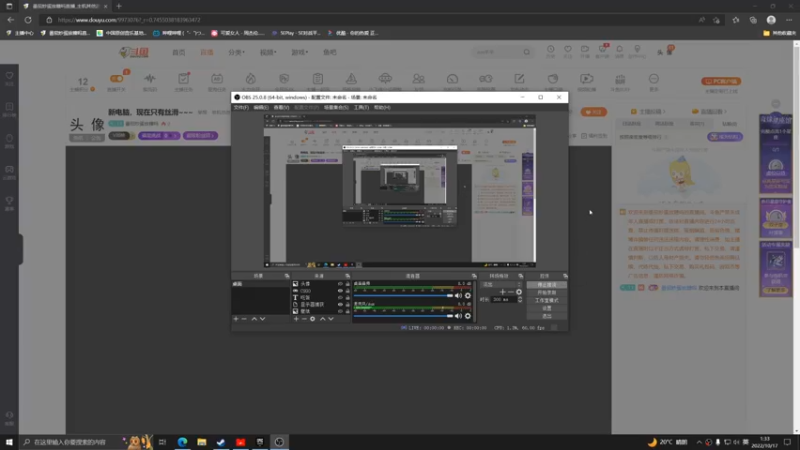The image size is (800, 450).
Task: Click the heart follow icon in Douyu header
Action: coord(568,49)
